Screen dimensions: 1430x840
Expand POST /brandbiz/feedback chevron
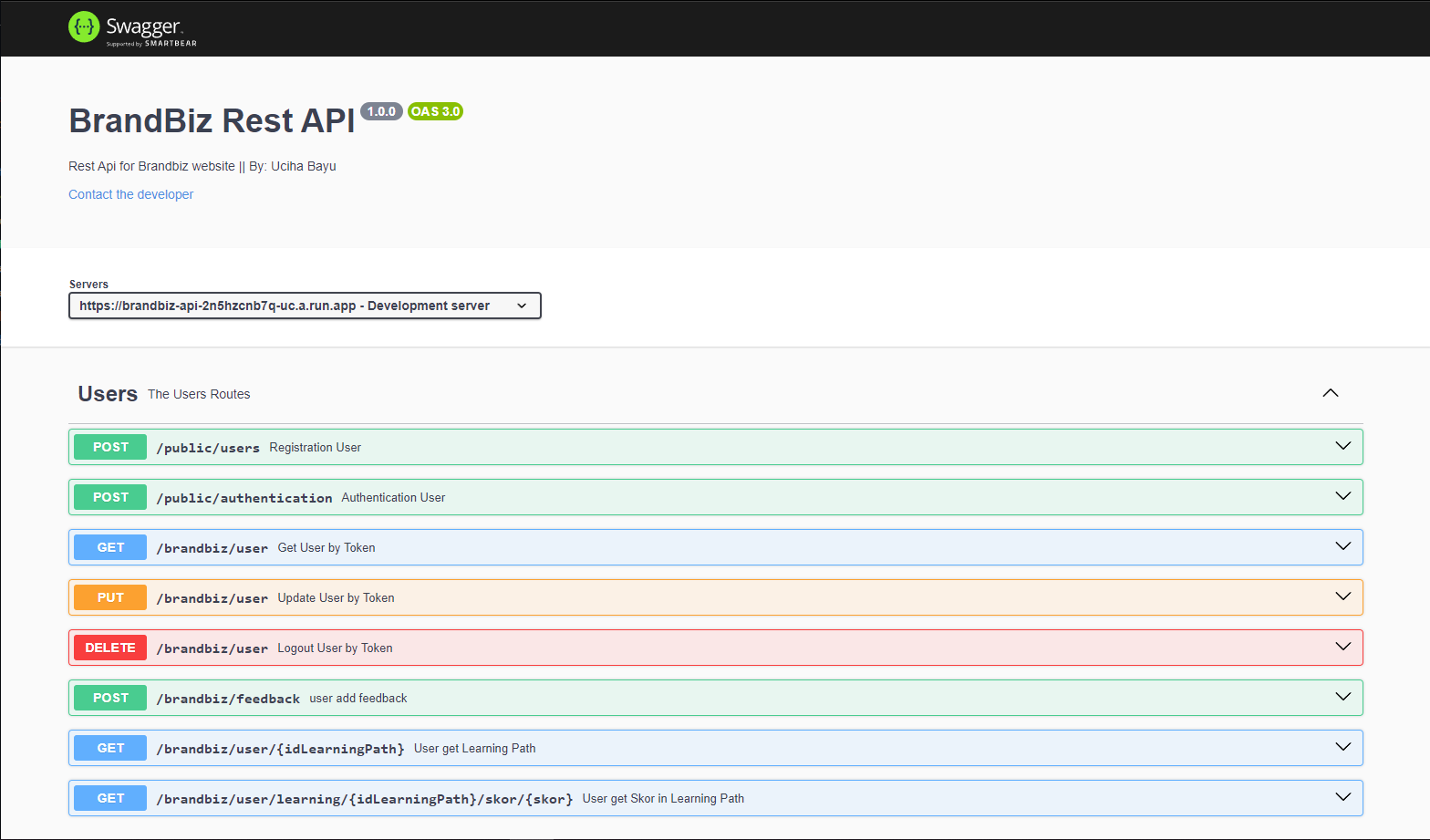click(1342, 697)
